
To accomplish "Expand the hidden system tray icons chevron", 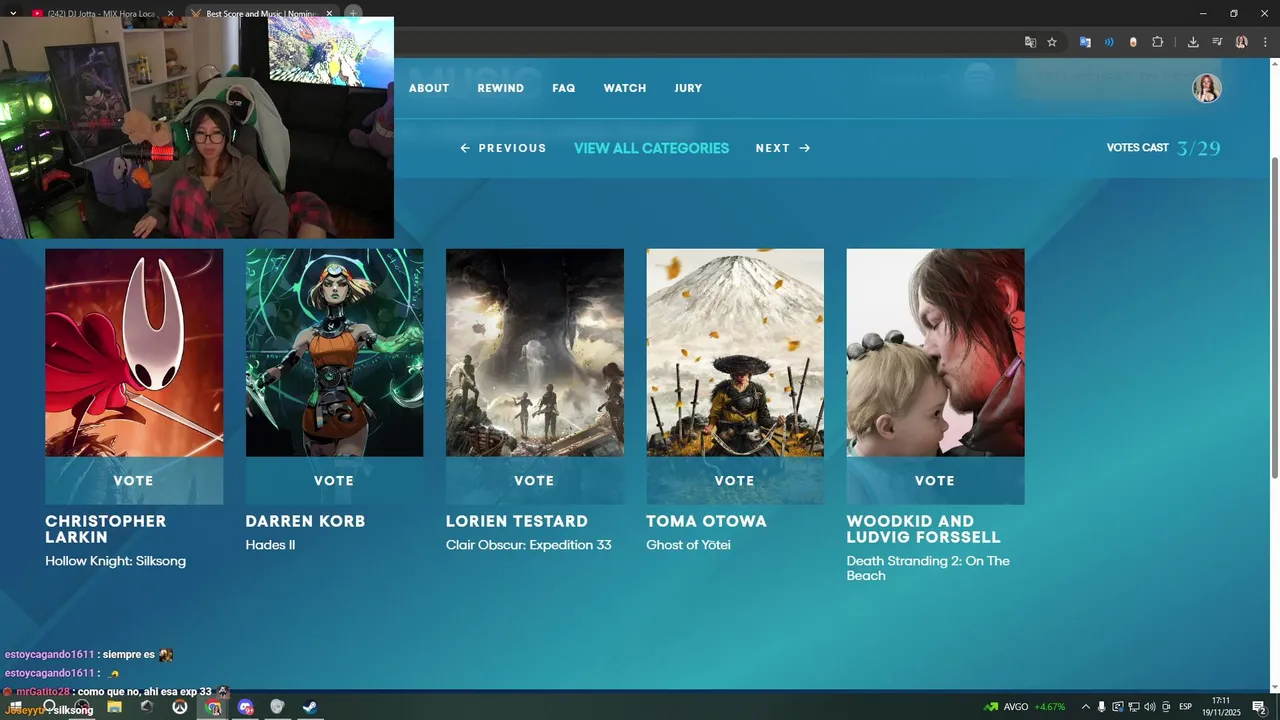I will pyautogui.click(x=1085, y=707).
